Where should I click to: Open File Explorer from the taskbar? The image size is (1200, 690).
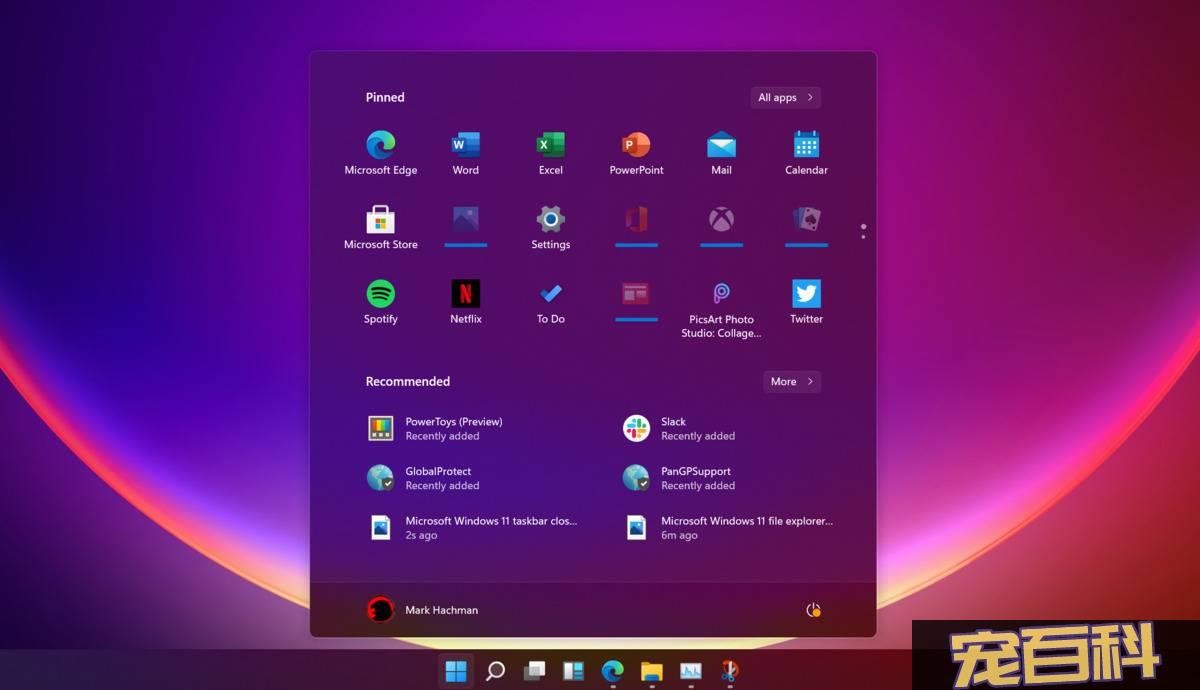[x=650, y=672]
